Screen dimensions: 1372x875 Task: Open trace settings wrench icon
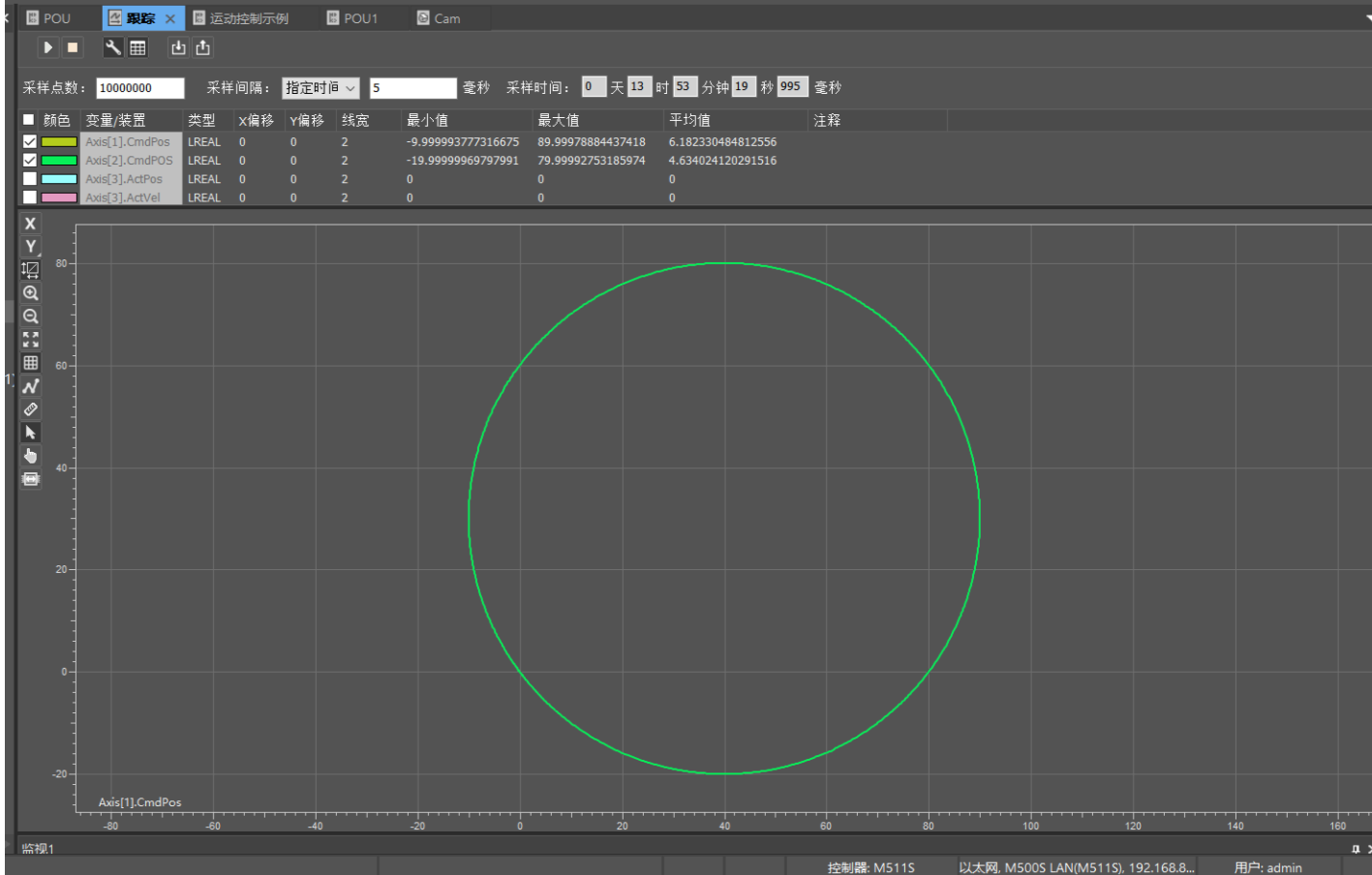[113, 47]
